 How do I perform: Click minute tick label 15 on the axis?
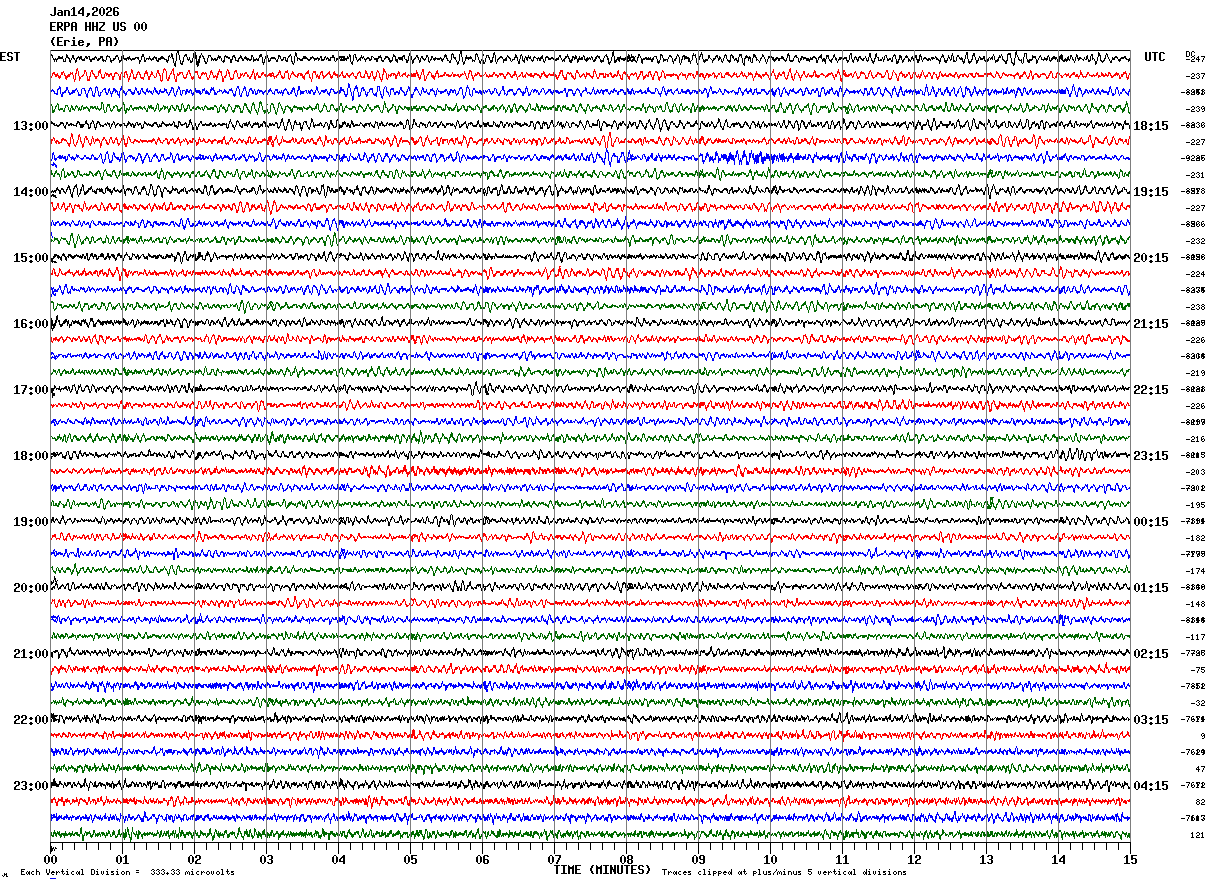pos(1130,859)
